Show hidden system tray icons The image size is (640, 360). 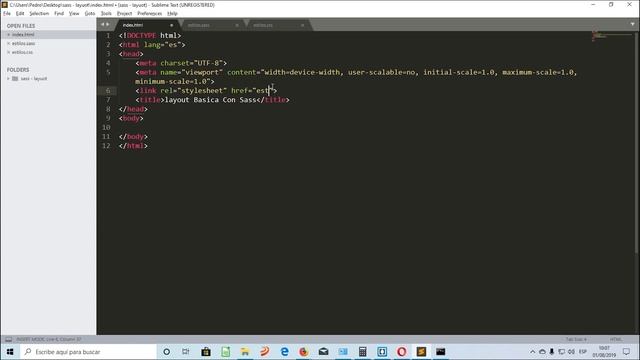[533, 351]
